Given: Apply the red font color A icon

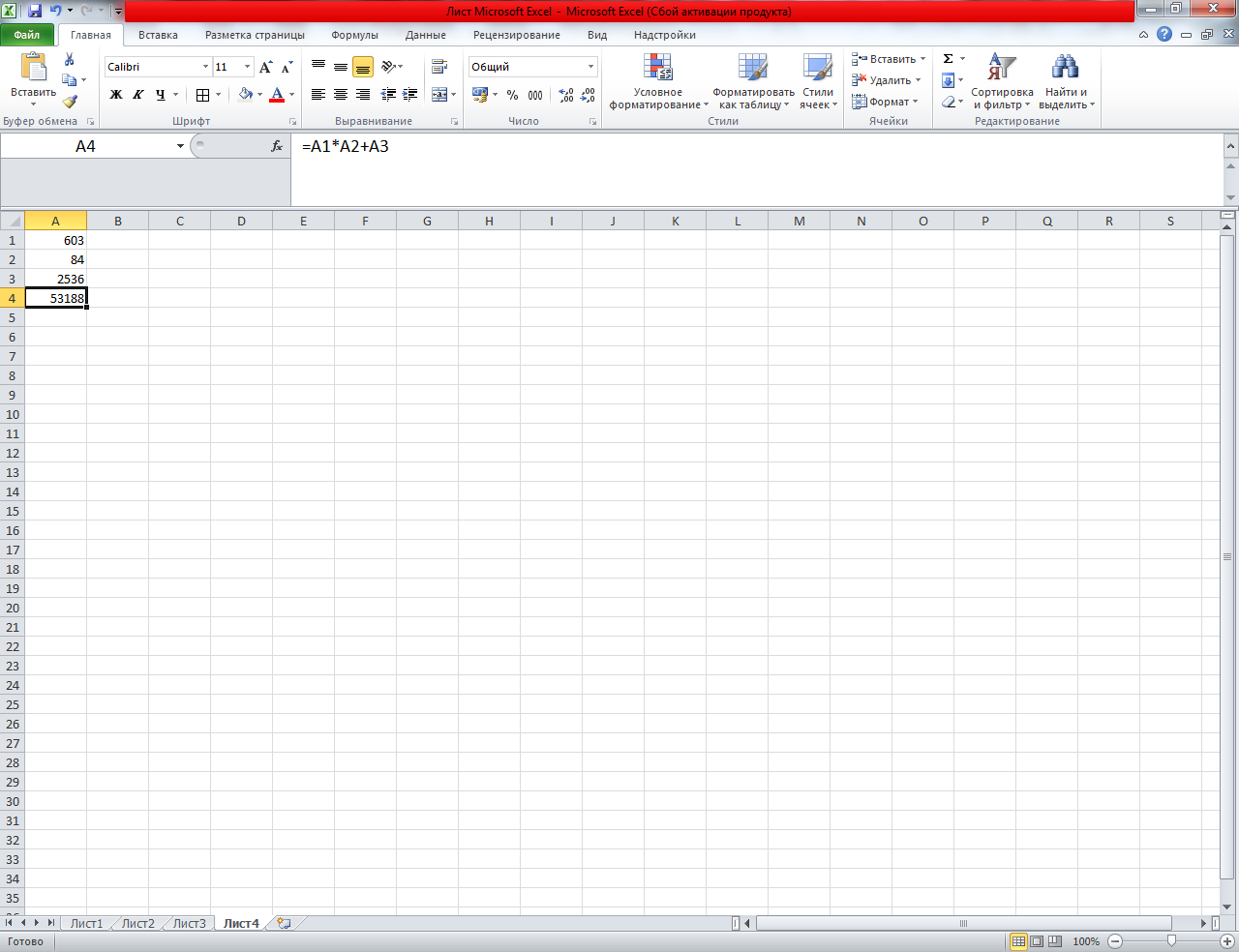Looking at the screenshot, I should tap(278, 95).
